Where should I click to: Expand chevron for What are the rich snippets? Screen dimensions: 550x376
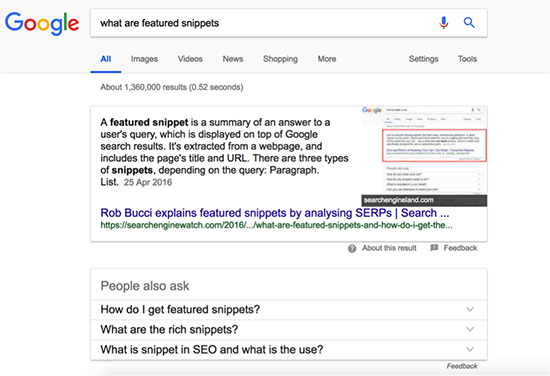pyautogui.click(x=470, y=329)
